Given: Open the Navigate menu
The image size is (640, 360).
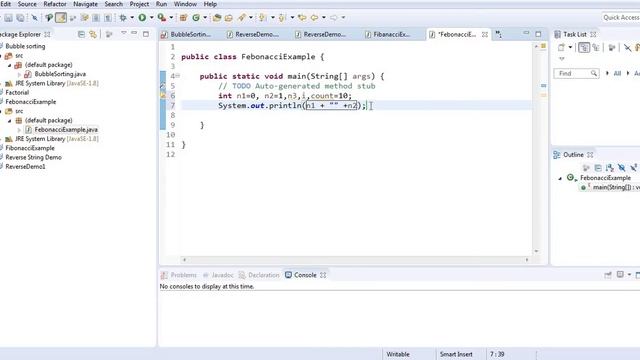Looking at the screenshot, I should click(85, 4).
